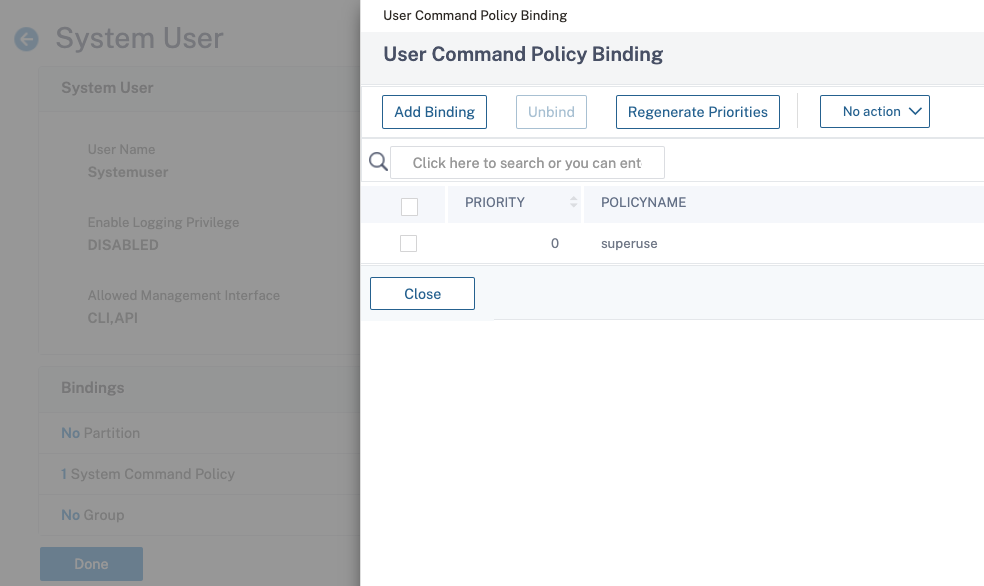Click the POLICYNAME column header
The image size is (984, 586).
pos(643,202)
